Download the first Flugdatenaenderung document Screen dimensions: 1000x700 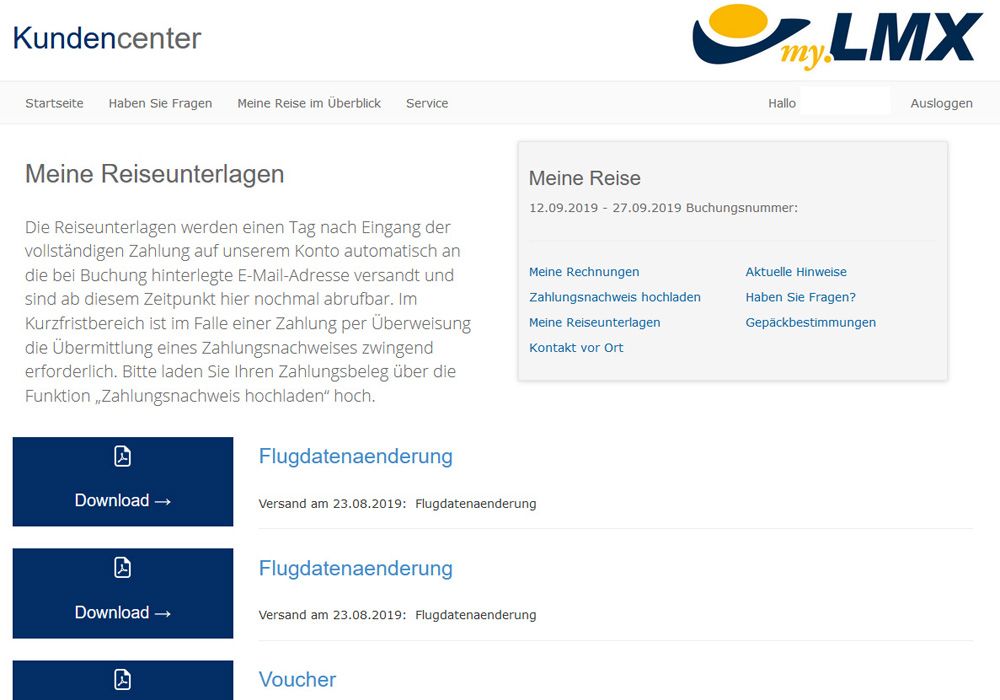pyautogui.click(x=122, y=500)
